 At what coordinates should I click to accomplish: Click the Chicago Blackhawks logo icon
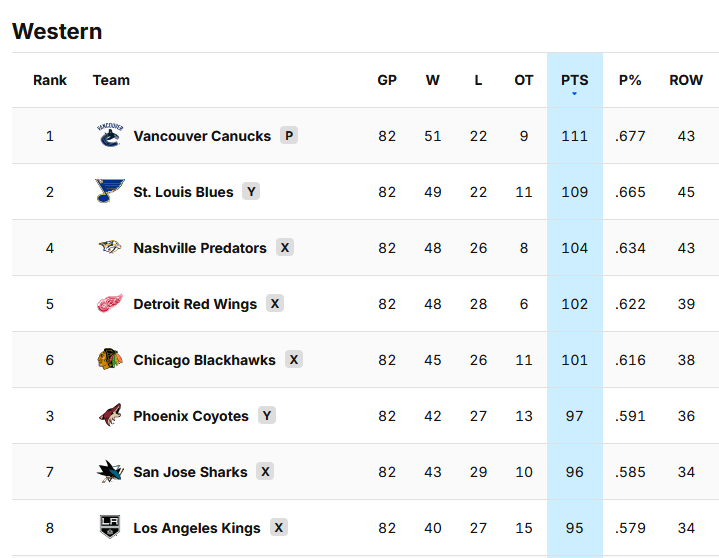(110, 360)
